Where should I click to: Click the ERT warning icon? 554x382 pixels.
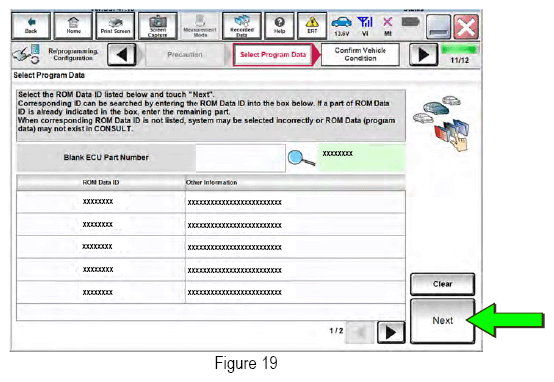(x=312, y=26)
